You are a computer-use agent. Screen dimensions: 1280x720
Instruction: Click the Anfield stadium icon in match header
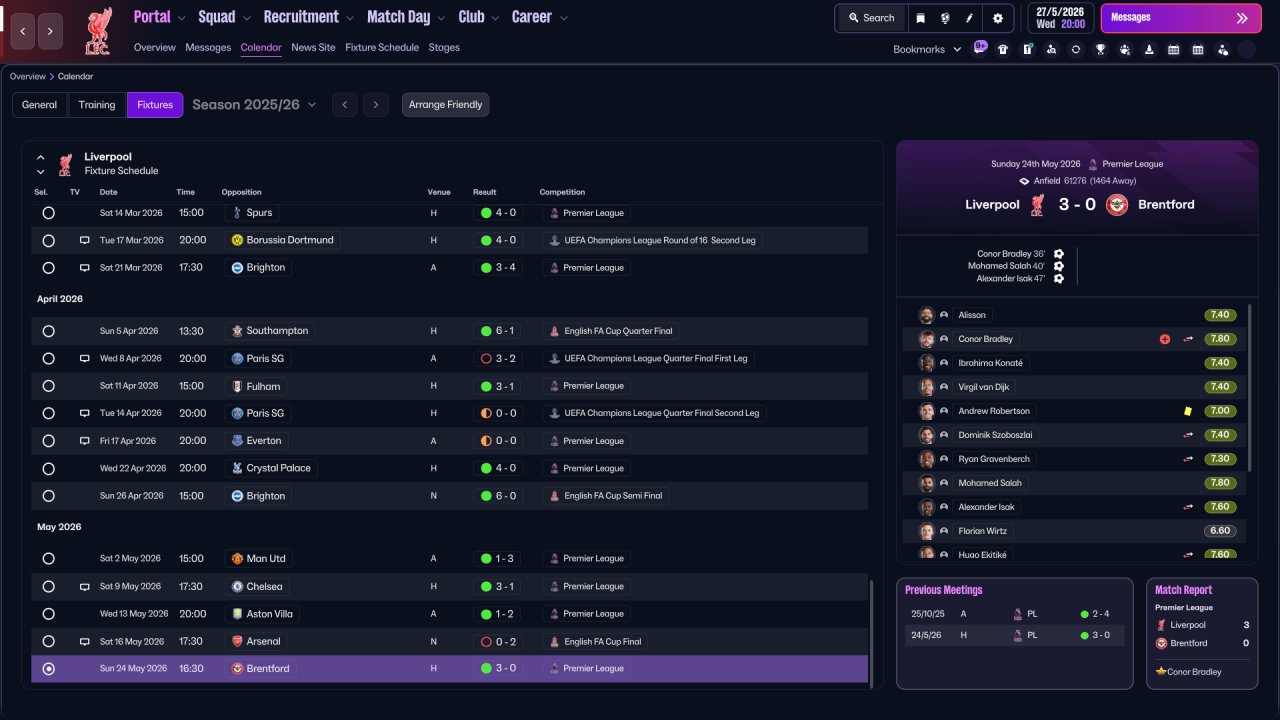[x=1024, y=181]
